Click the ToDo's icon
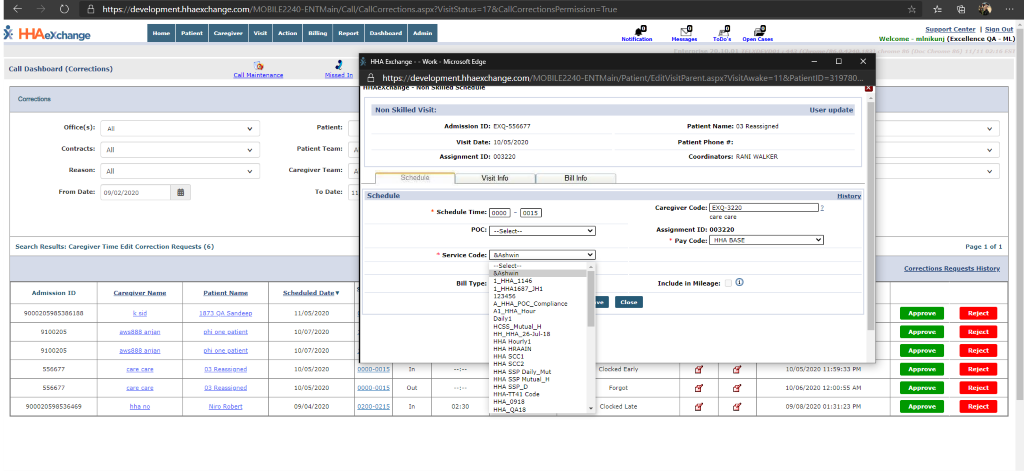Viewport: 1024px width, 472px height. coord(721,32)
